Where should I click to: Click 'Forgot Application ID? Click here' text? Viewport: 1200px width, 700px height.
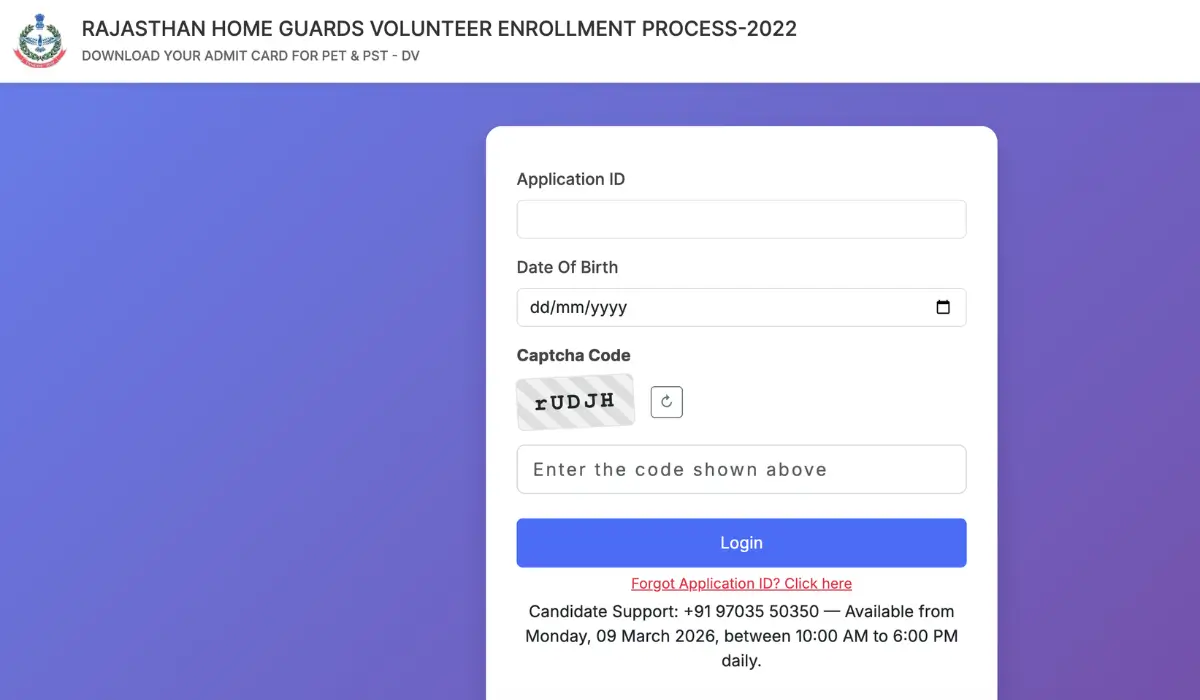(x=741, y=583)
